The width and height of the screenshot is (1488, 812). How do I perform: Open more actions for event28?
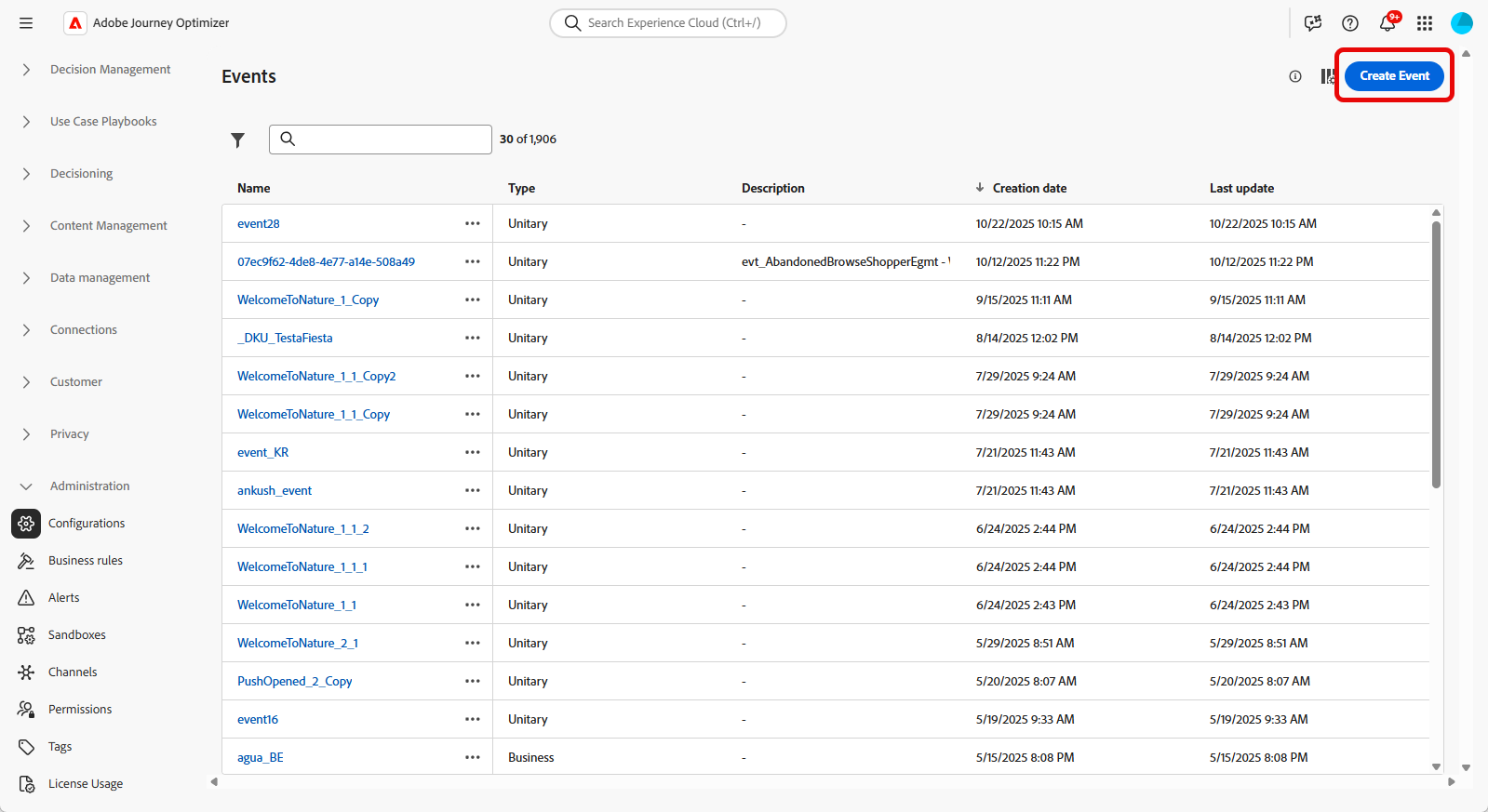point(473,224)
